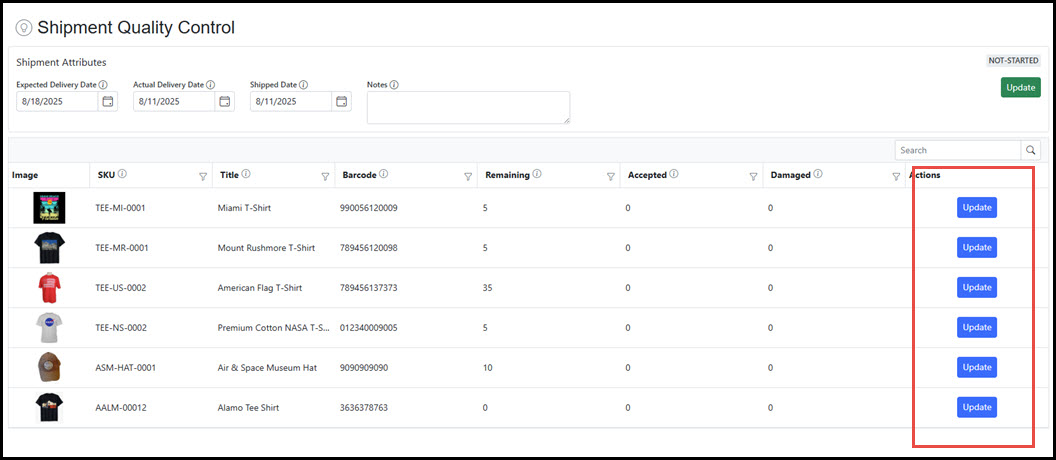Click the info icon beside Remaining header
The height and width of the screenshot is (460, 1056).
point(537,174)
